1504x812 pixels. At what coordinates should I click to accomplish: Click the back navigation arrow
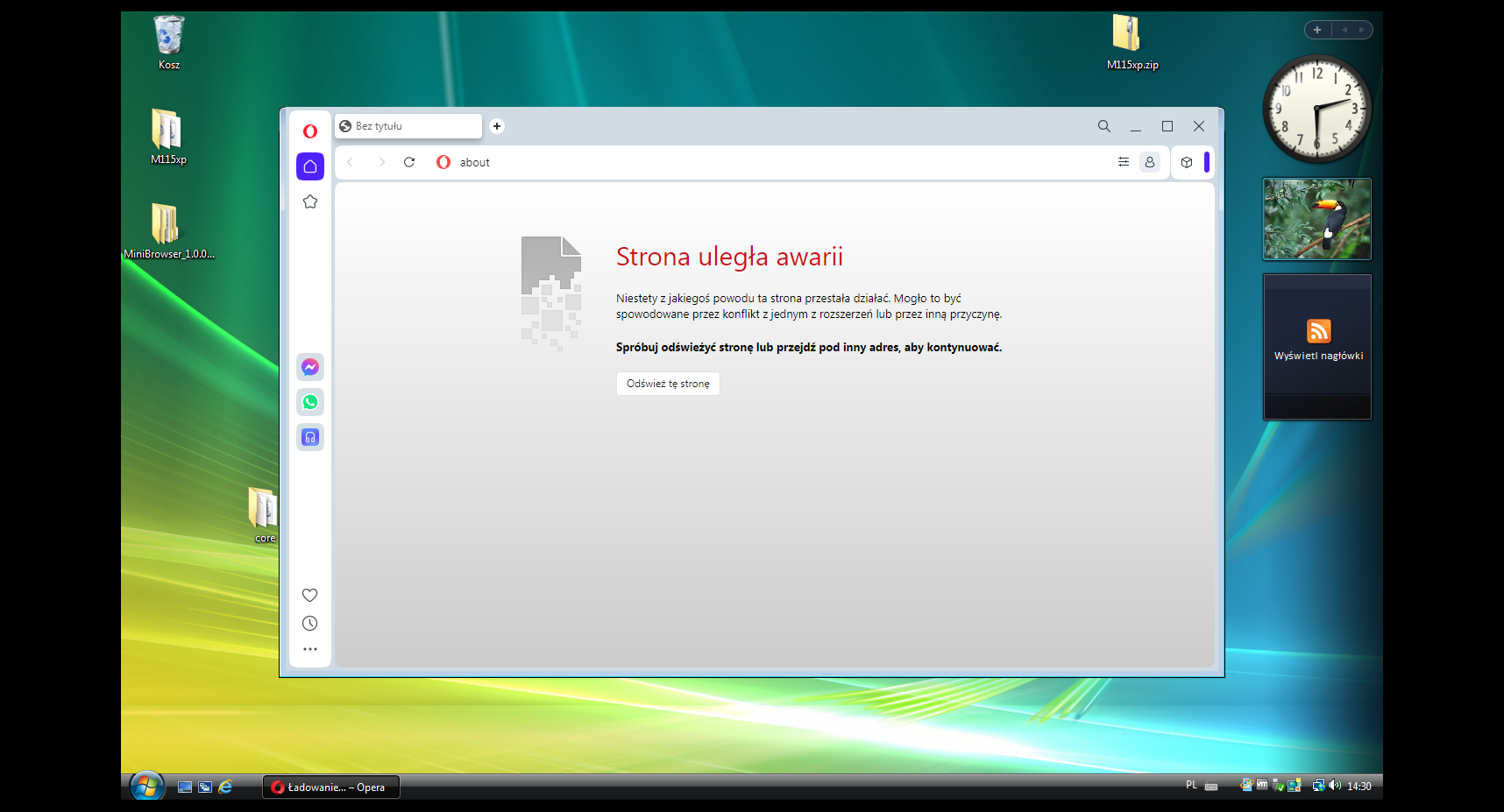coord(350,162)
